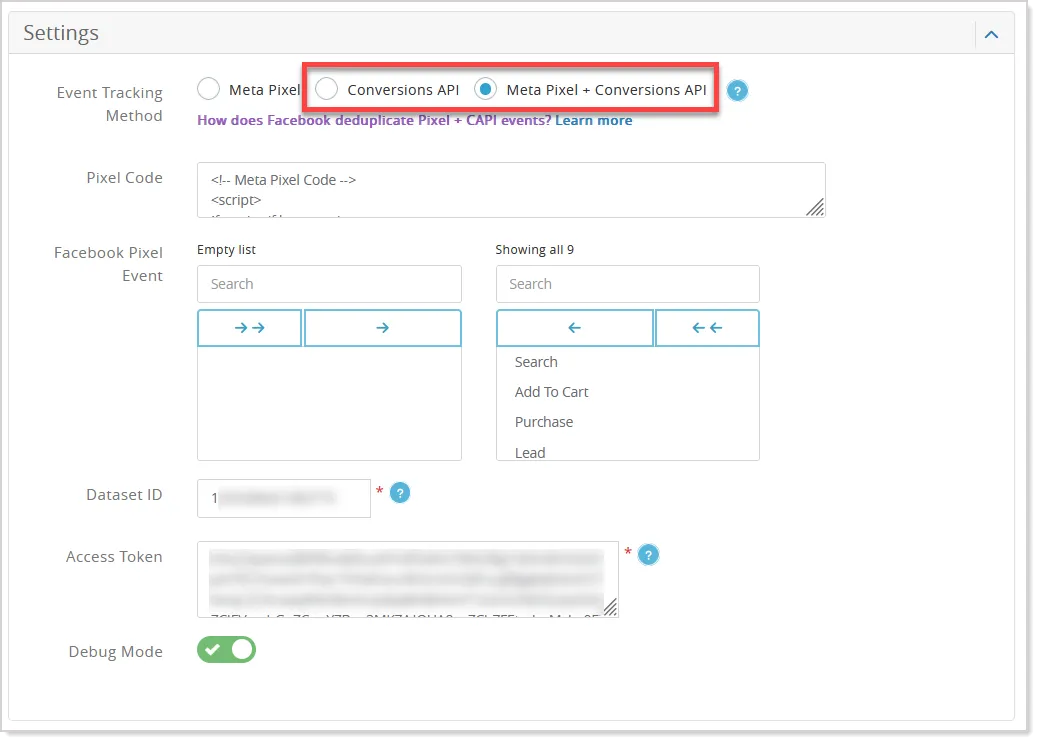Screen dimensions: 1038x742
Task: Grab the Access Token textarea resize handle
Action: point(610,607)
